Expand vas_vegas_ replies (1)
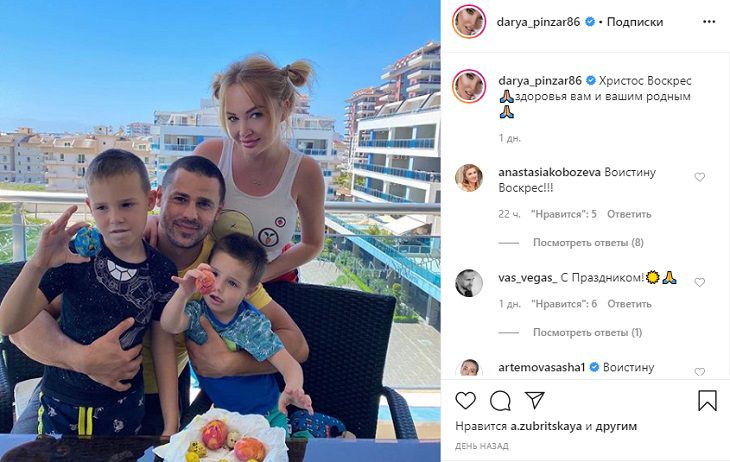 click(587, 333)
